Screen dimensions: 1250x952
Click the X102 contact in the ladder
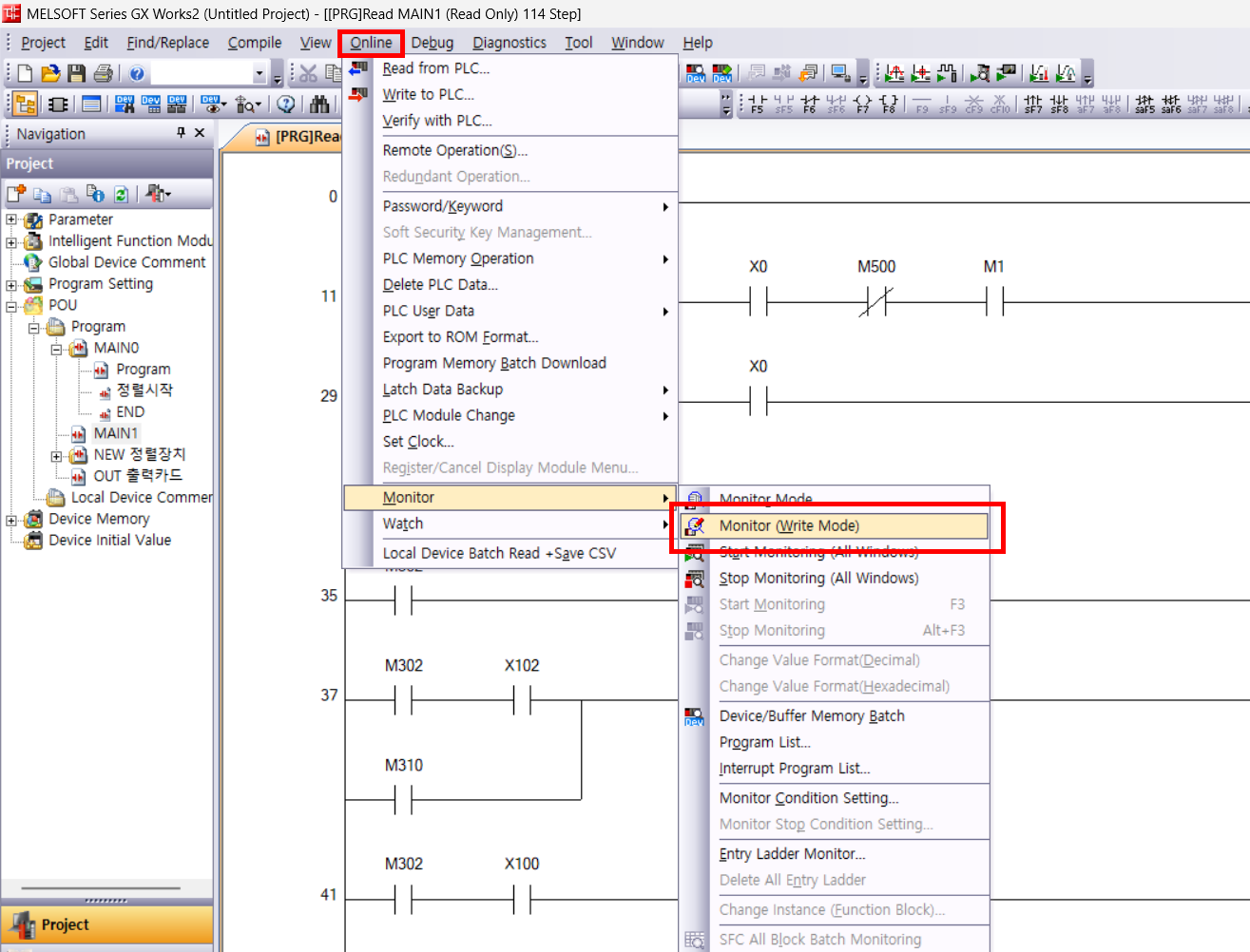(522, 700)
